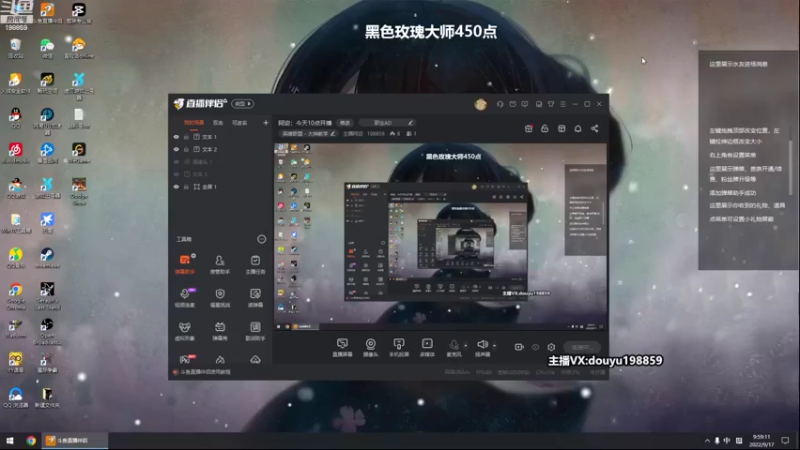Select the 文本 1 layer row
This screenshot has height=450, width=800.
coord(221,137)
